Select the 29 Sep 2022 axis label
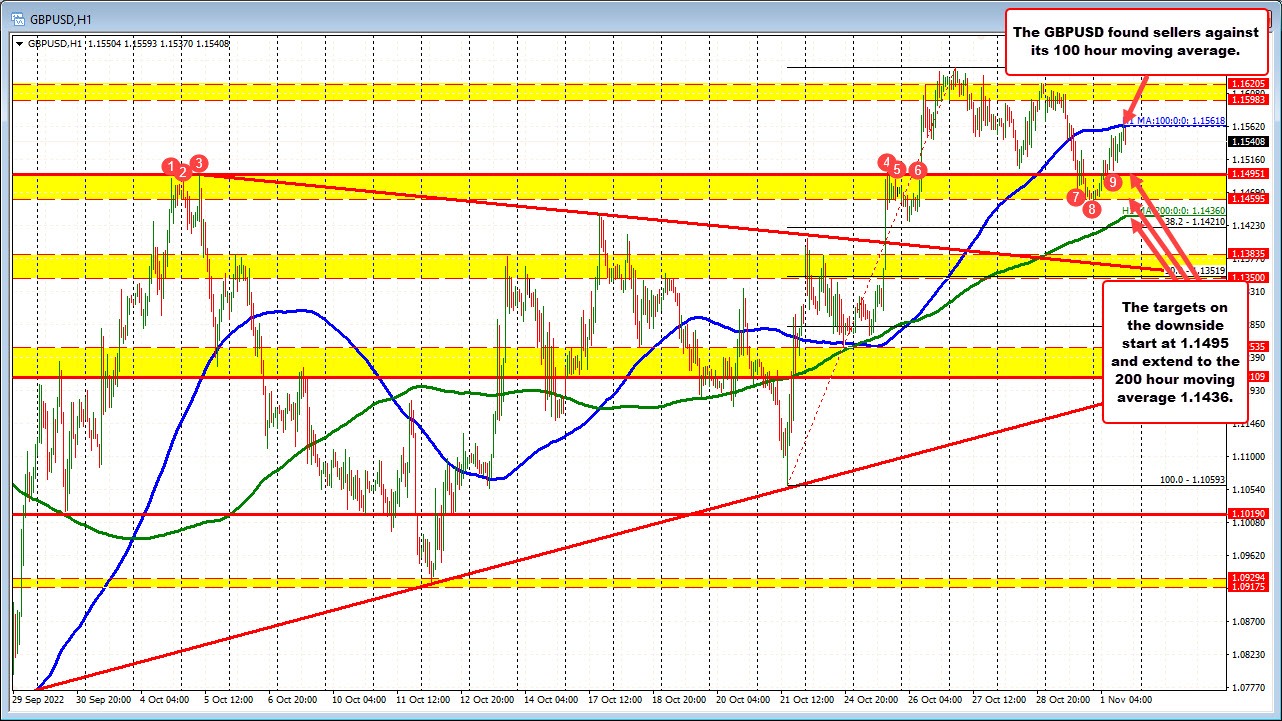 [x=38, y=701]
